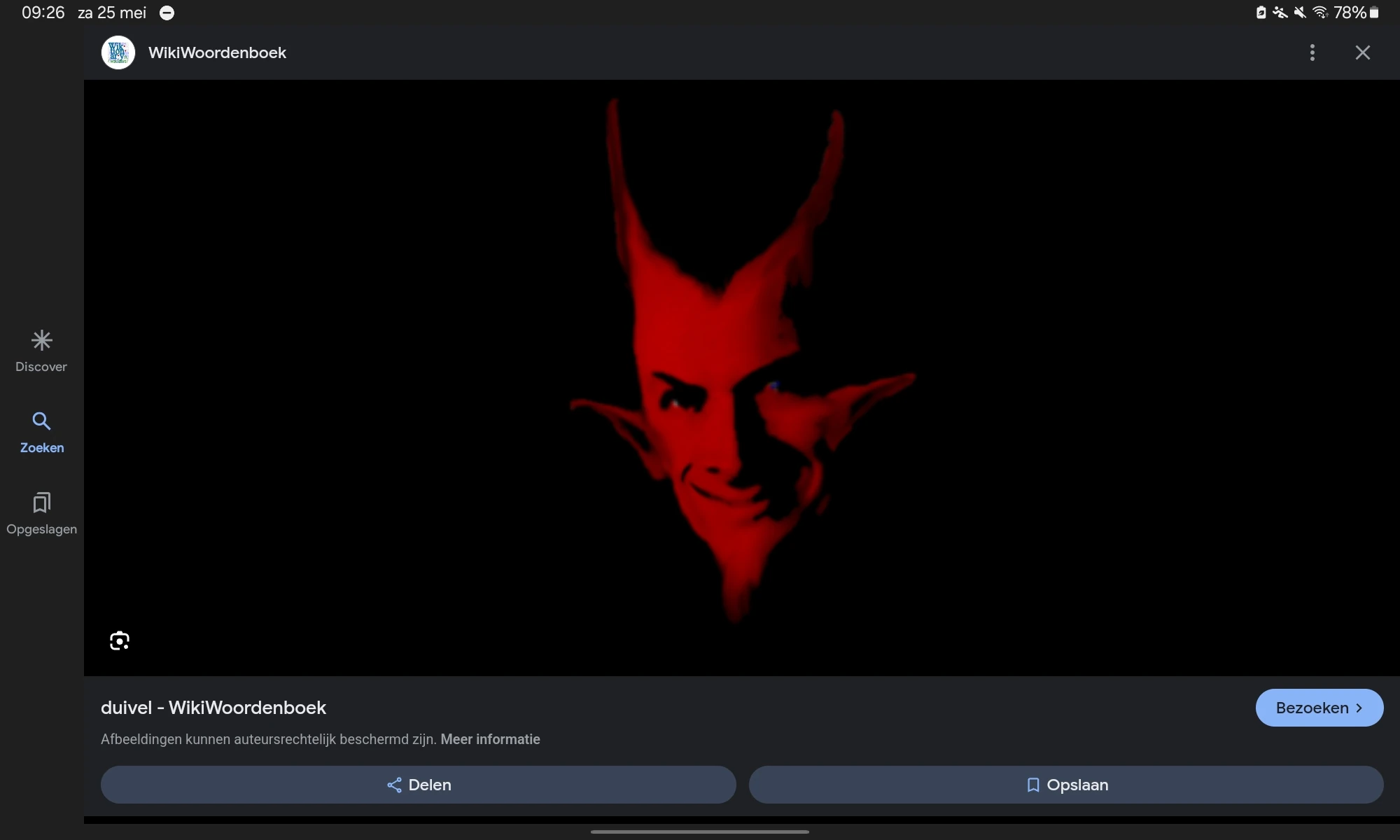This screenshot has height=840, width=1400.
Task: Close the image preview panel
Action: [1362, 52]
